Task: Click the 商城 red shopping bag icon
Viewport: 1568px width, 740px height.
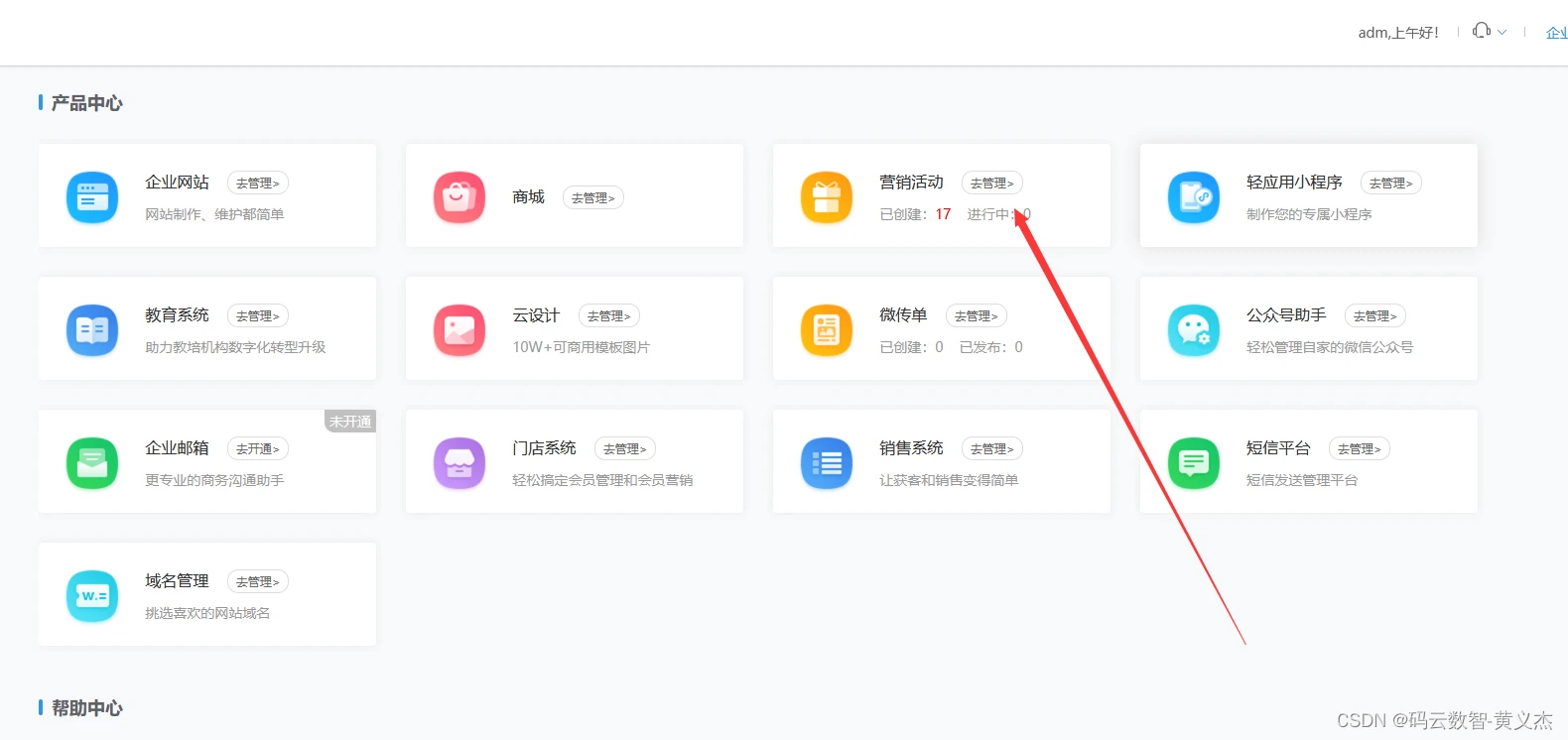Action: 459,197
